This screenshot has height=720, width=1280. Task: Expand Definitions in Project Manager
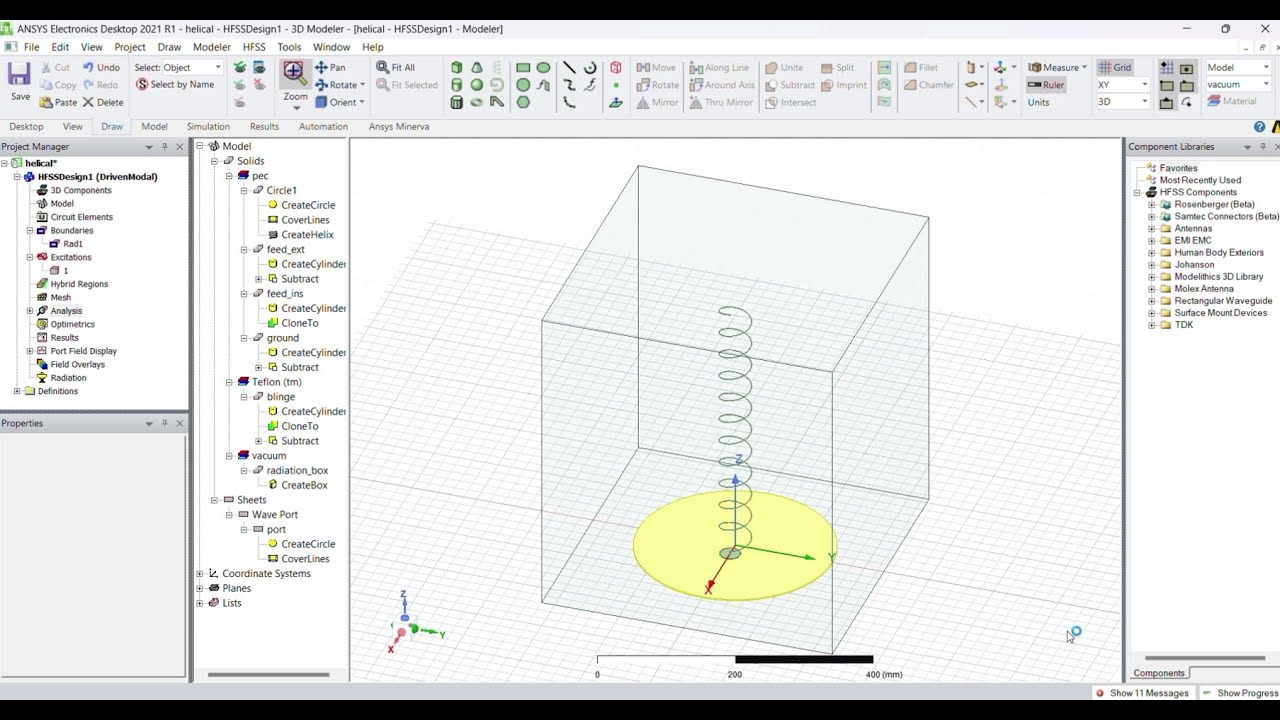pos(16,391)
